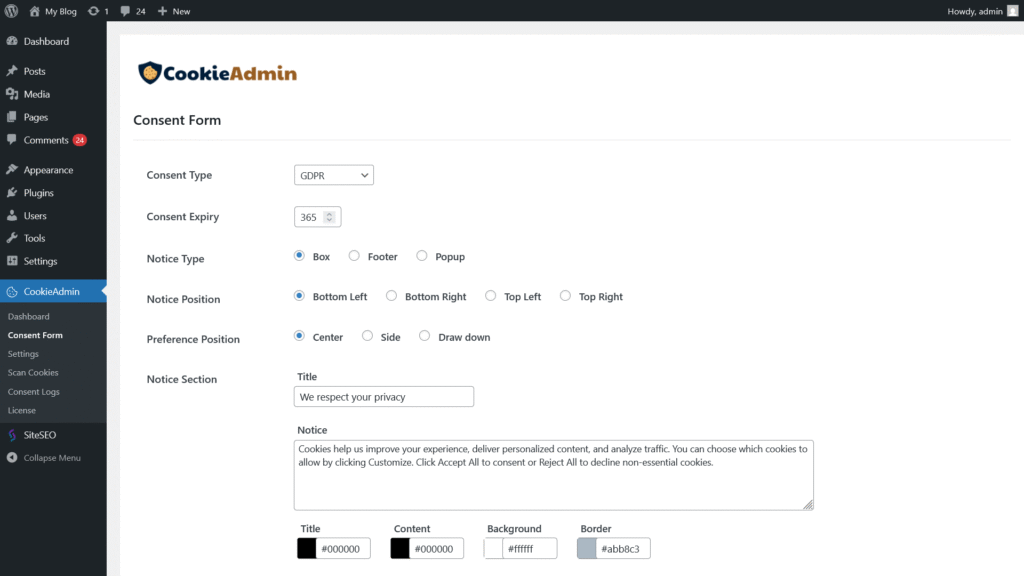The height and width of the screenshot is (576, 1024).
Task: Click Consent Expiry stepper arrows
Action: coord(329,217)
